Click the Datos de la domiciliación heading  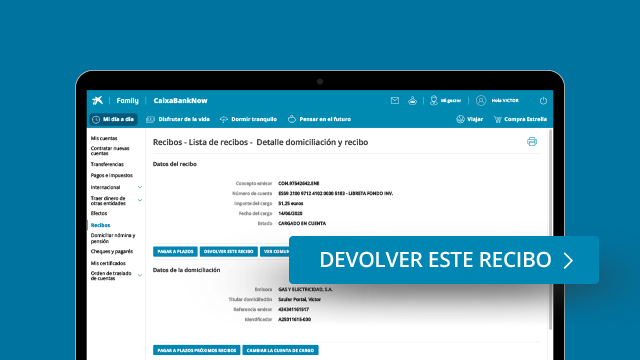pos(187,270)
